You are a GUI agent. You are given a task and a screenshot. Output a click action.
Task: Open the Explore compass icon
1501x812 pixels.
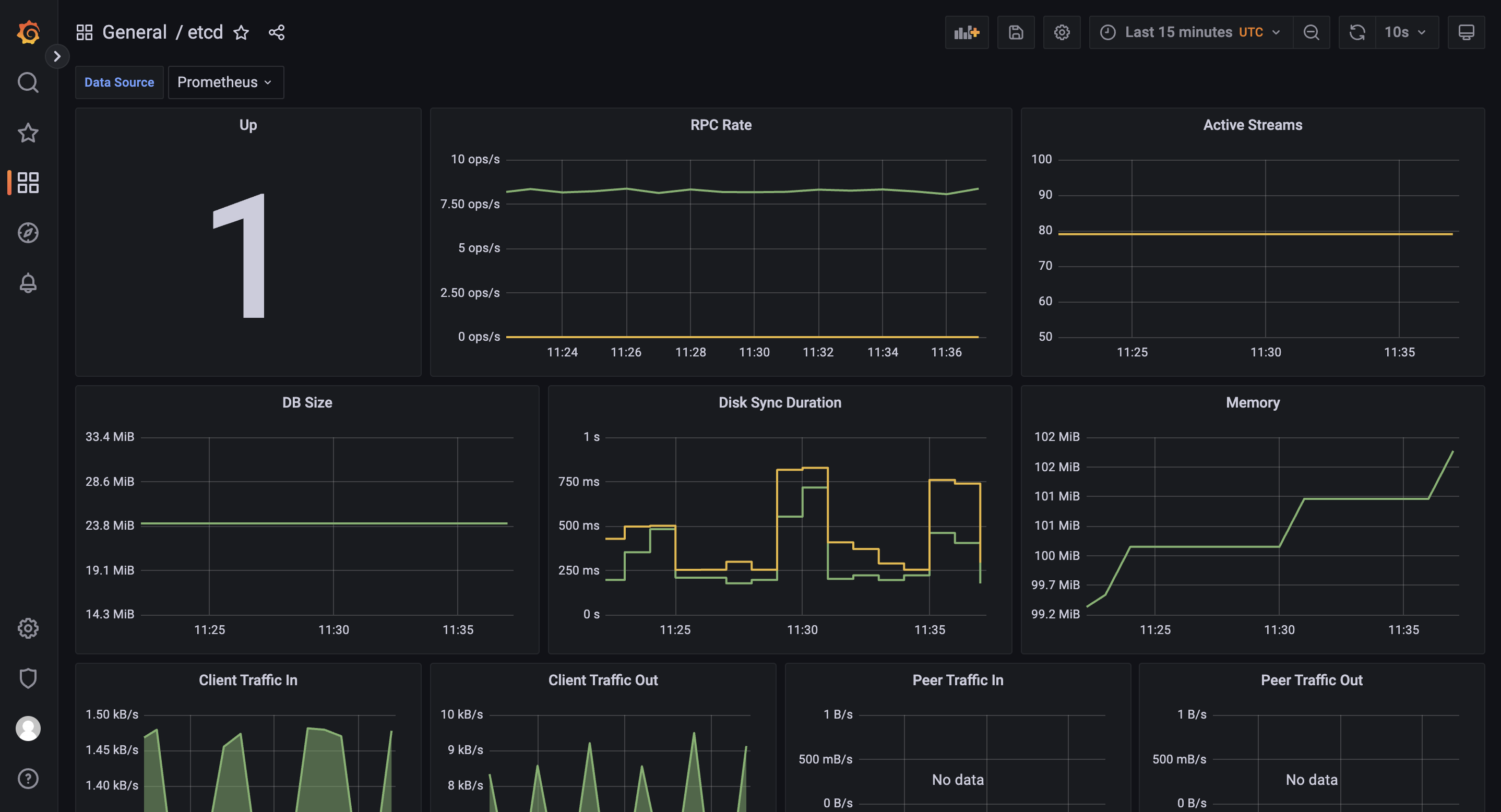28,233
